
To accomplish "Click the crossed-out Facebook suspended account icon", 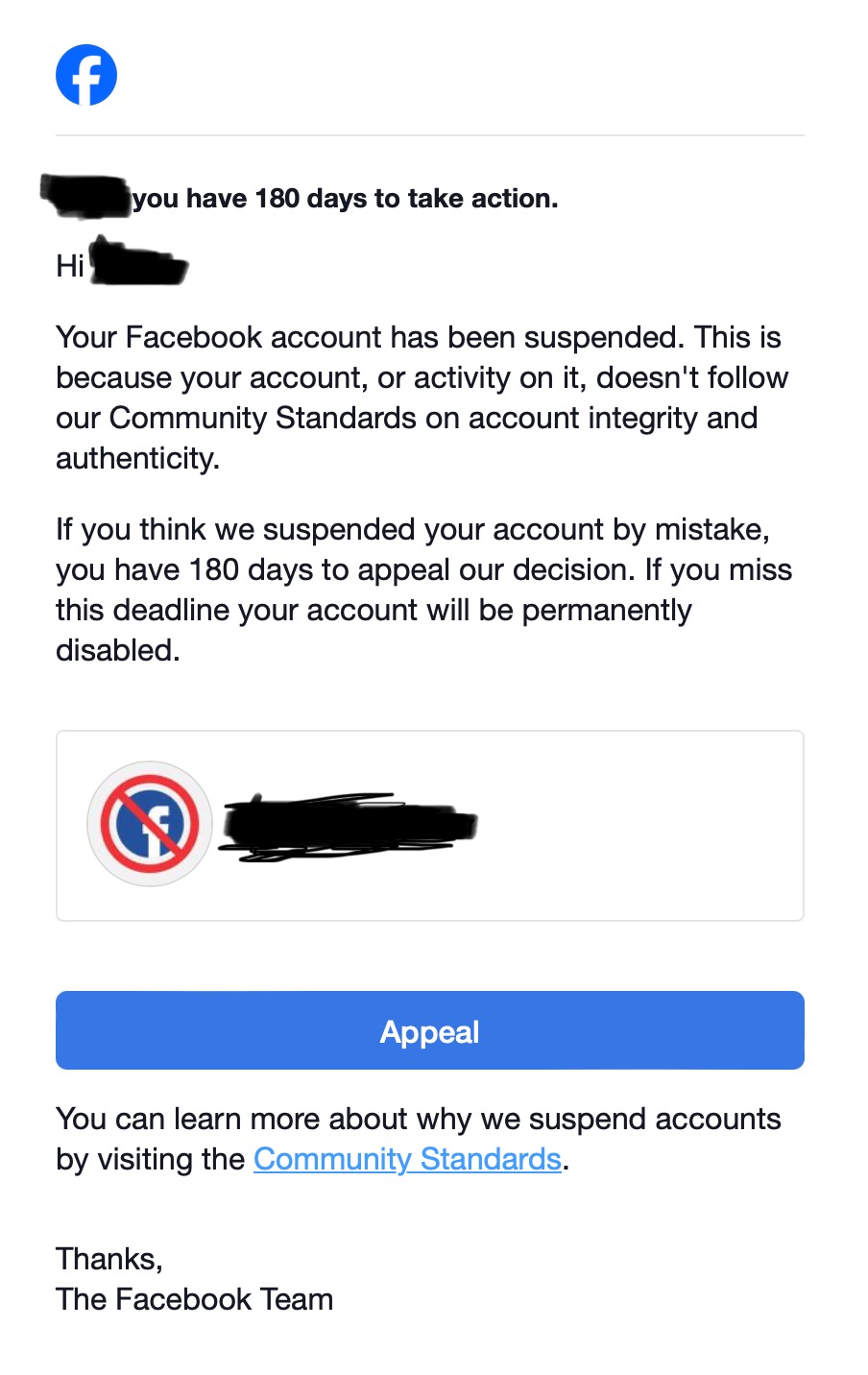I will click(150, 824).
